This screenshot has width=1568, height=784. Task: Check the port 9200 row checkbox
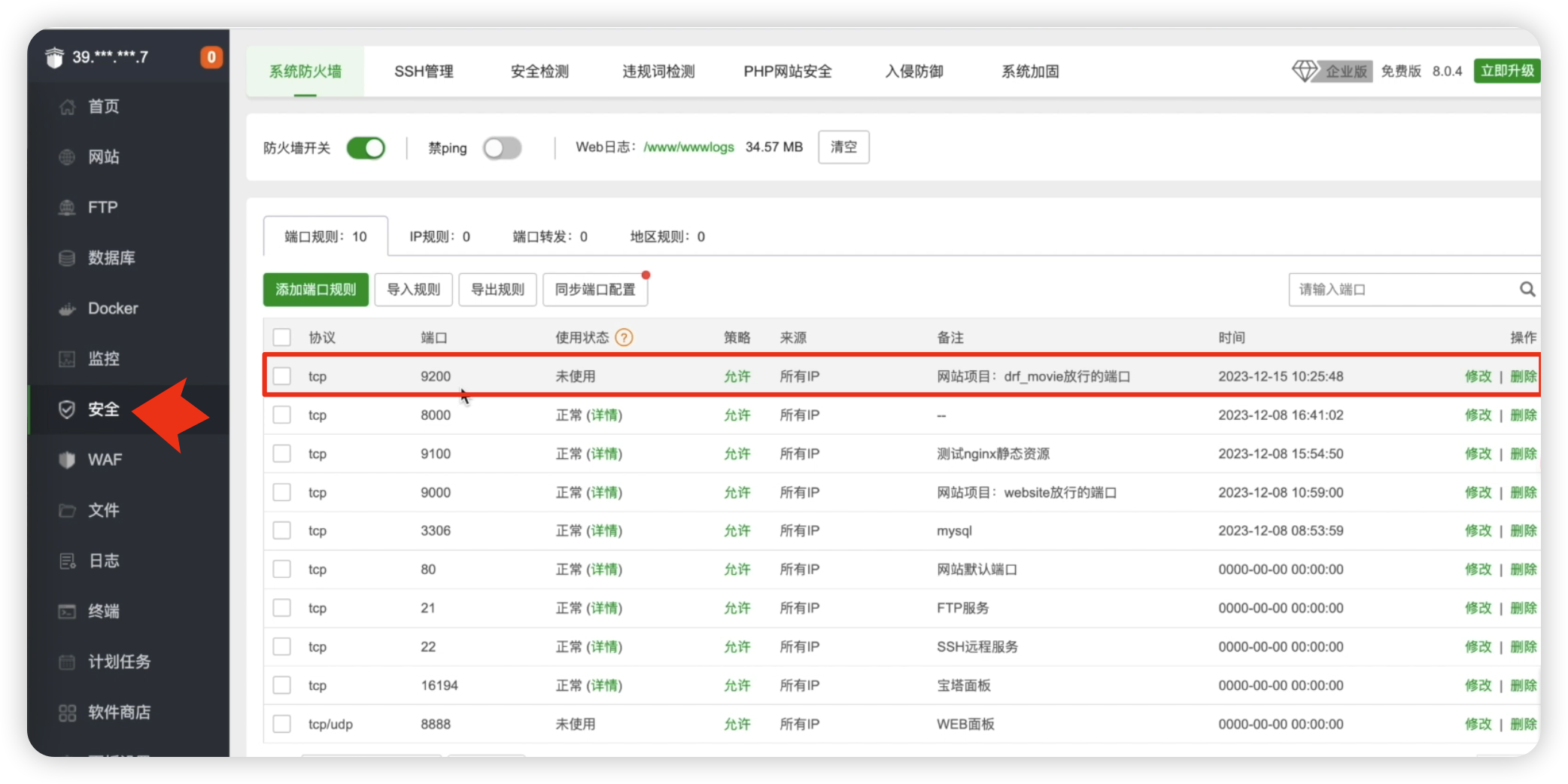282,376
